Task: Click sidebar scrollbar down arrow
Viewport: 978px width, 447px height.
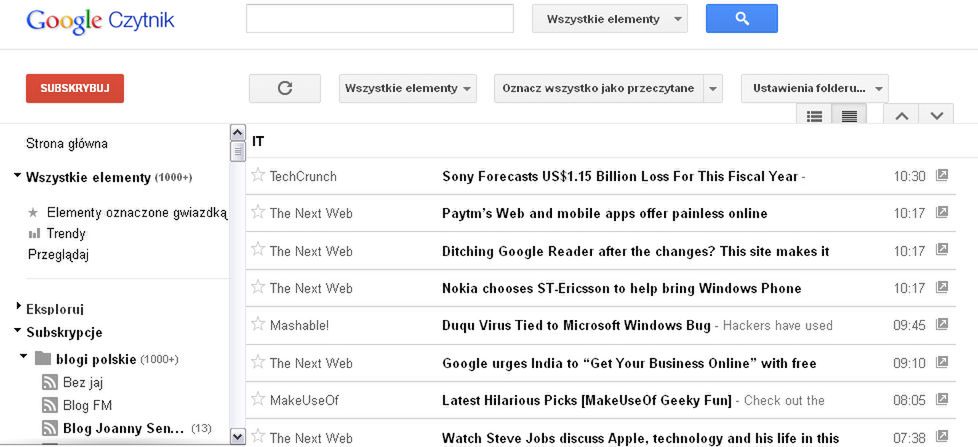Action: (x=238, y=436)
